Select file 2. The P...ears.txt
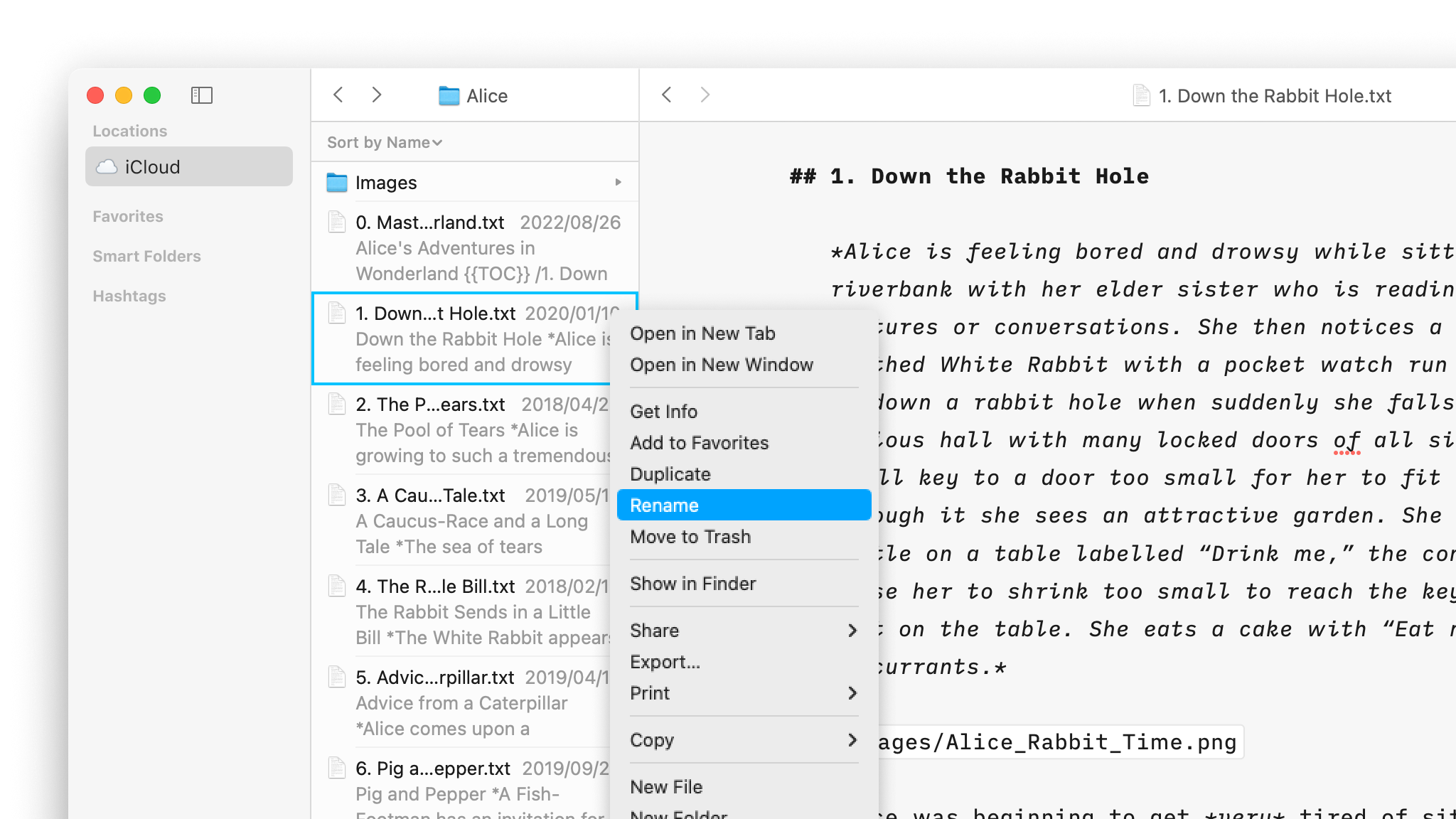1456x819 pixels. tap(462, 429)
